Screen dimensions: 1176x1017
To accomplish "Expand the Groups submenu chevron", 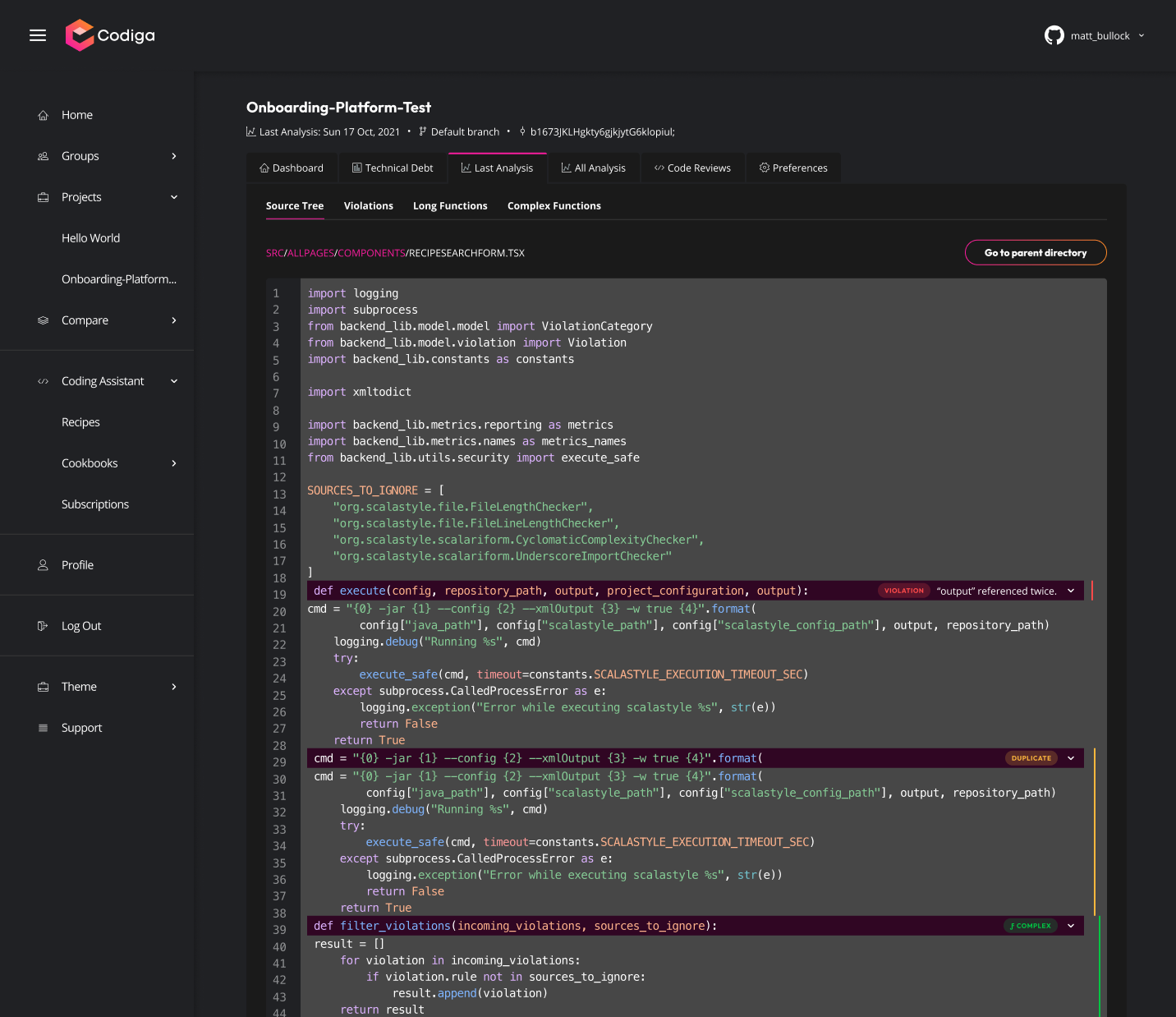I will pos(174,156).
